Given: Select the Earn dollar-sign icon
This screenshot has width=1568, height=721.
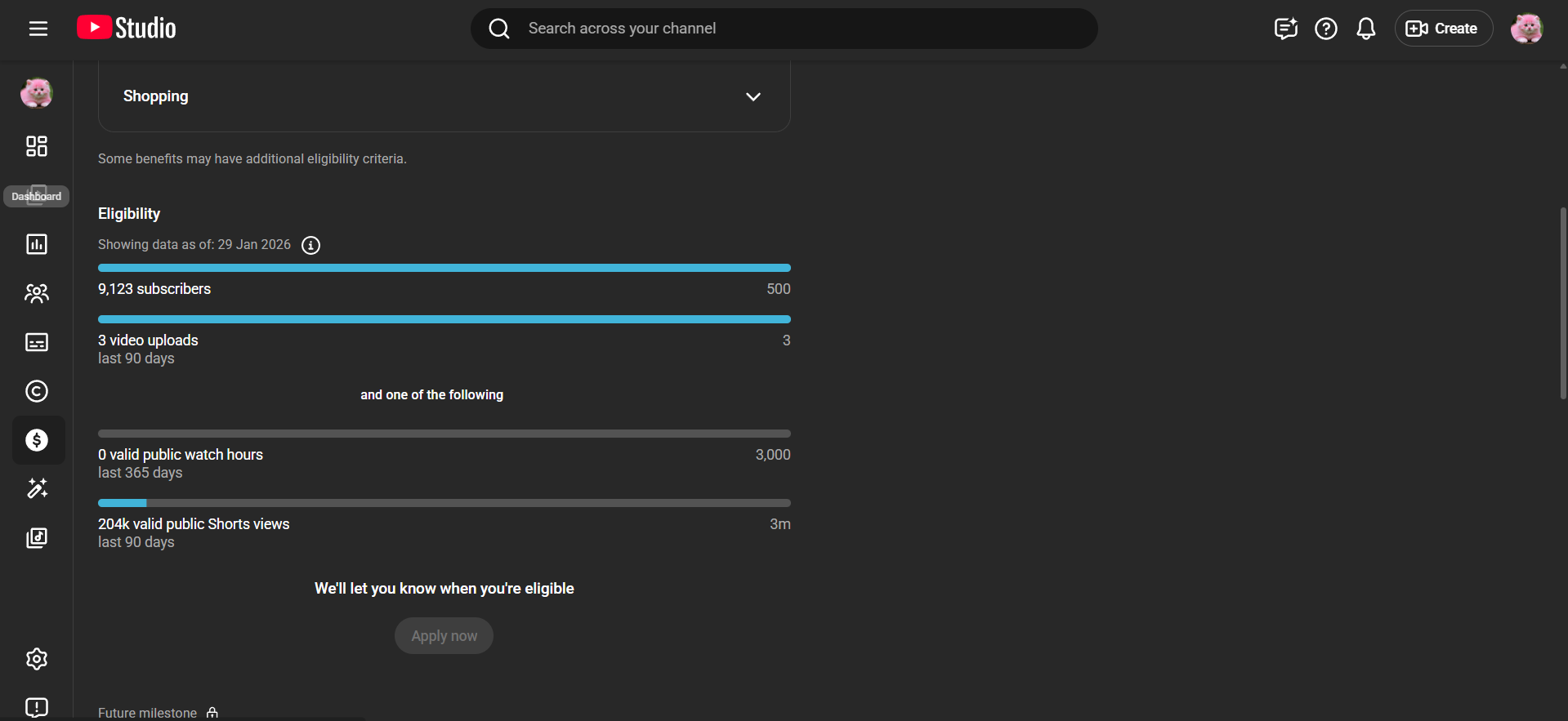Looking at the screenshot, I should tap(37, 440).
